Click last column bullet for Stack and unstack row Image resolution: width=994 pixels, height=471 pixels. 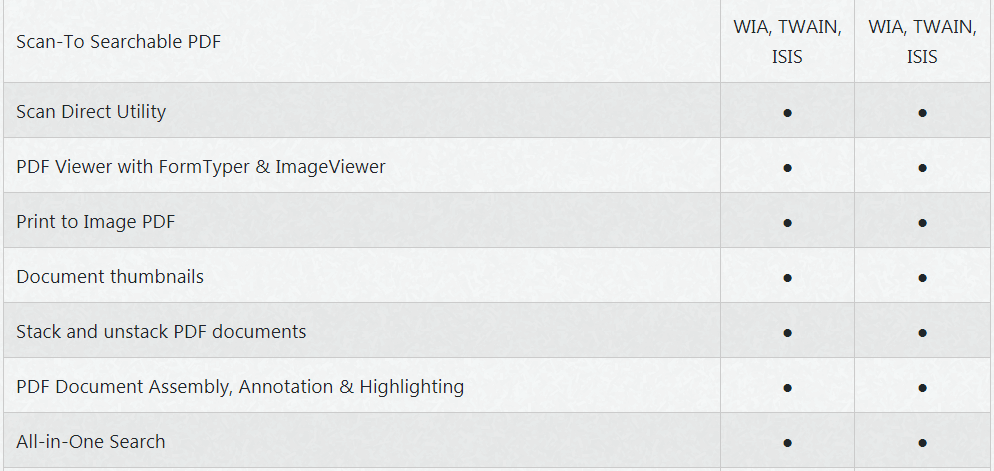point(922,333)
